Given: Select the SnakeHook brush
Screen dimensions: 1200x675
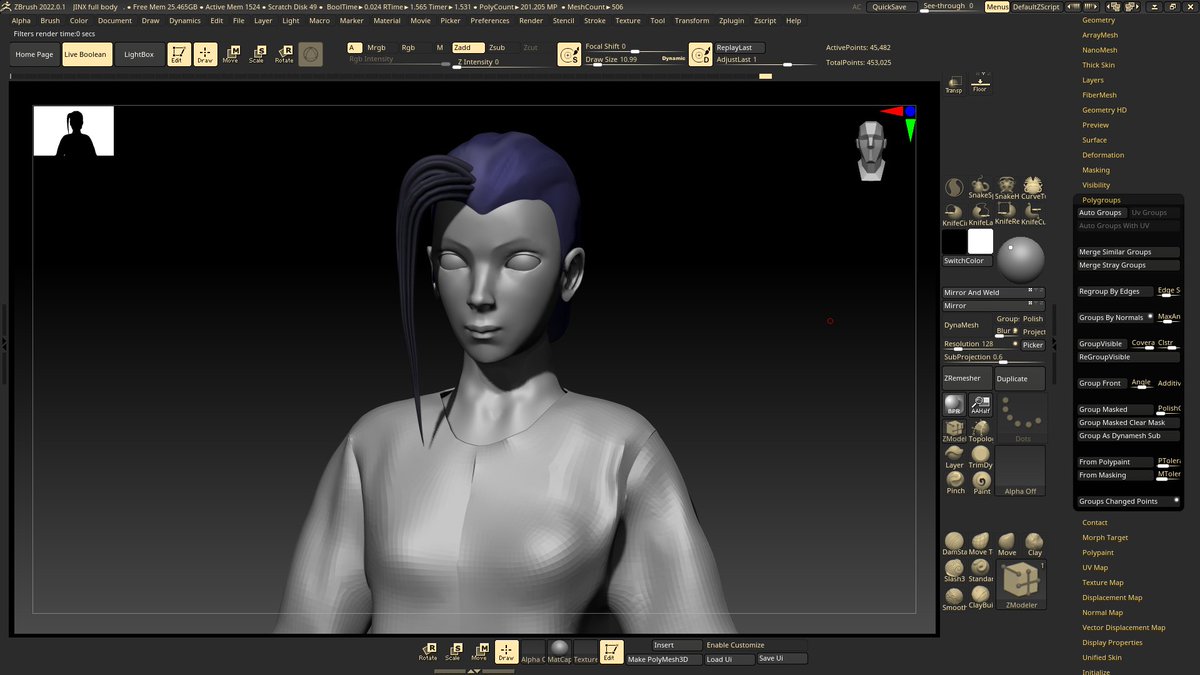Looking at the screenshot, I should [1006, 188].
